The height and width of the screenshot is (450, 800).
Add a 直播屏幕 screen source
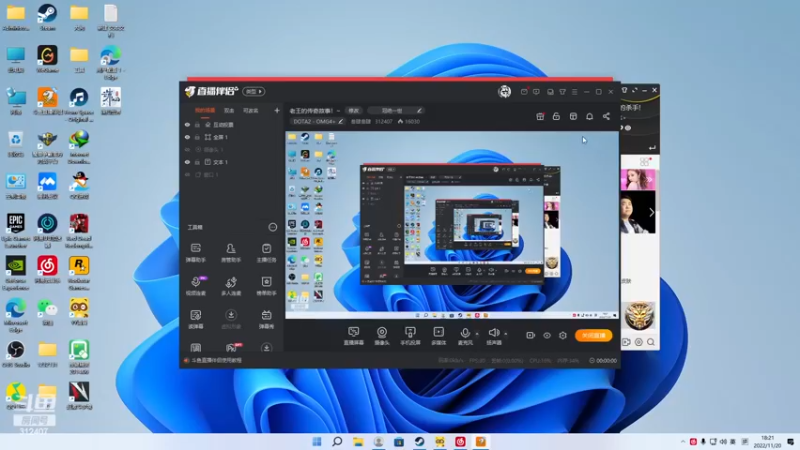(x=353, y=336)
